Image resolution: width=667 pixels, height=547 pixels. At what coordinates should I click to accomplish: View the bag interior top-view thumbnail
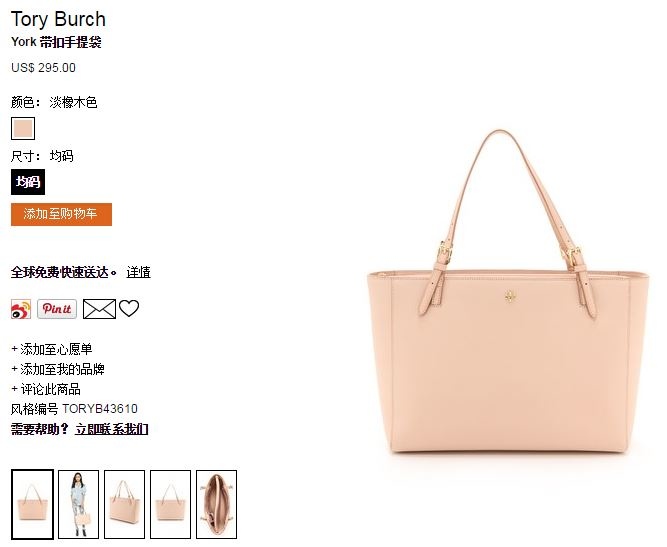[x=216, y=504]
